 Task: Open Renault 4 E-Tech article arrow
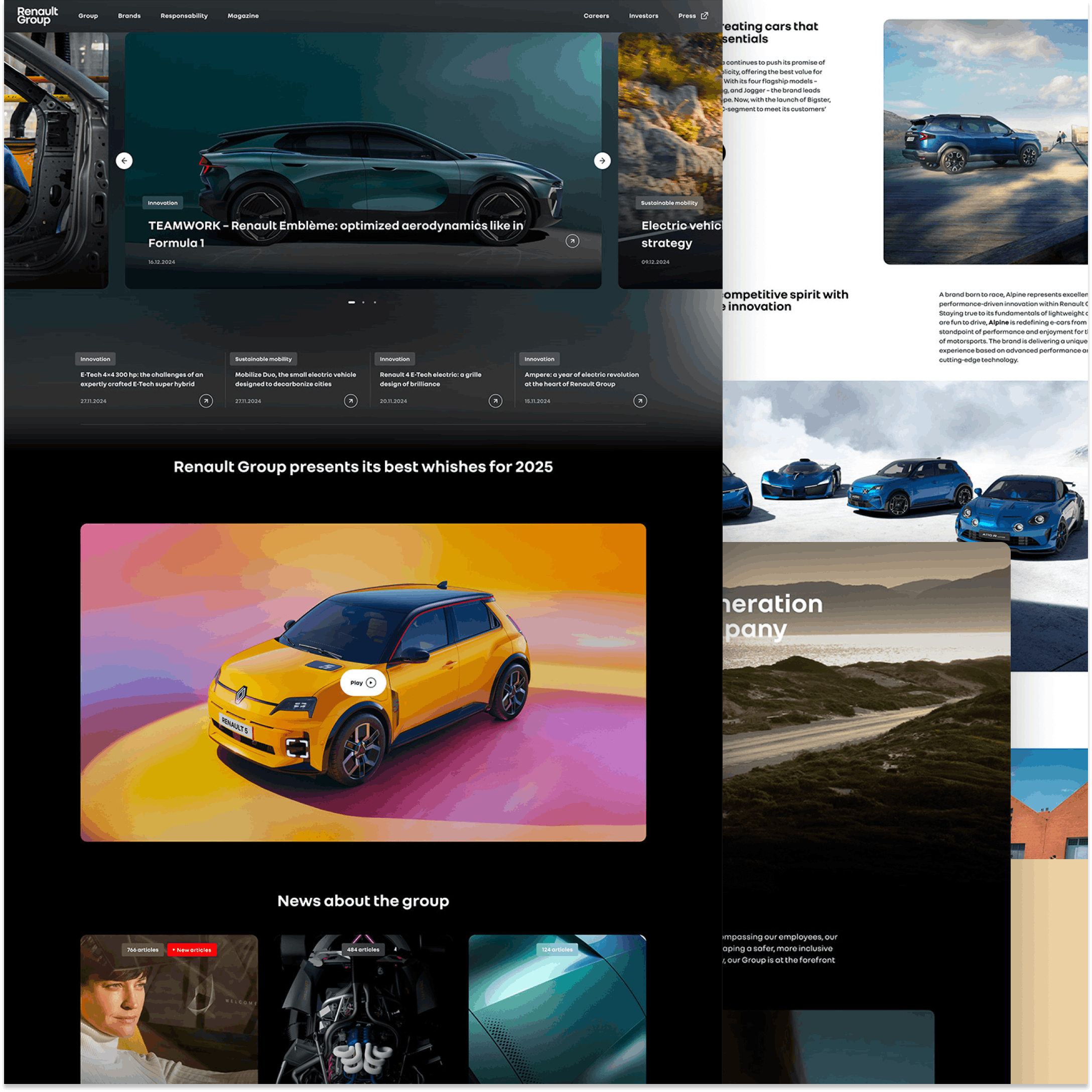click(x=495, y=401)
